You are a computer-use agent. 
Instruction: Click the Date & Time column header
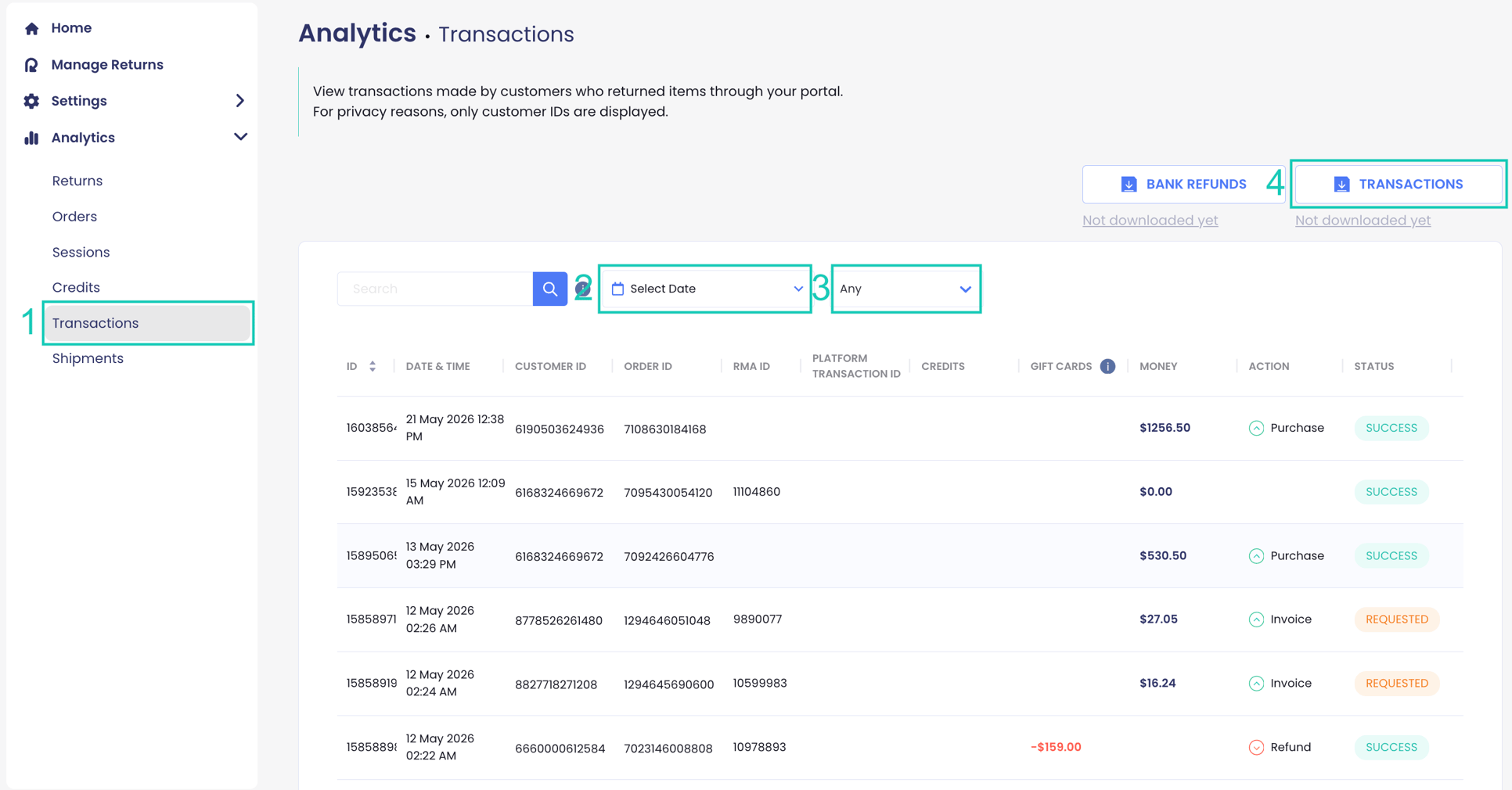pyautogui.click(x=437, y=366)
